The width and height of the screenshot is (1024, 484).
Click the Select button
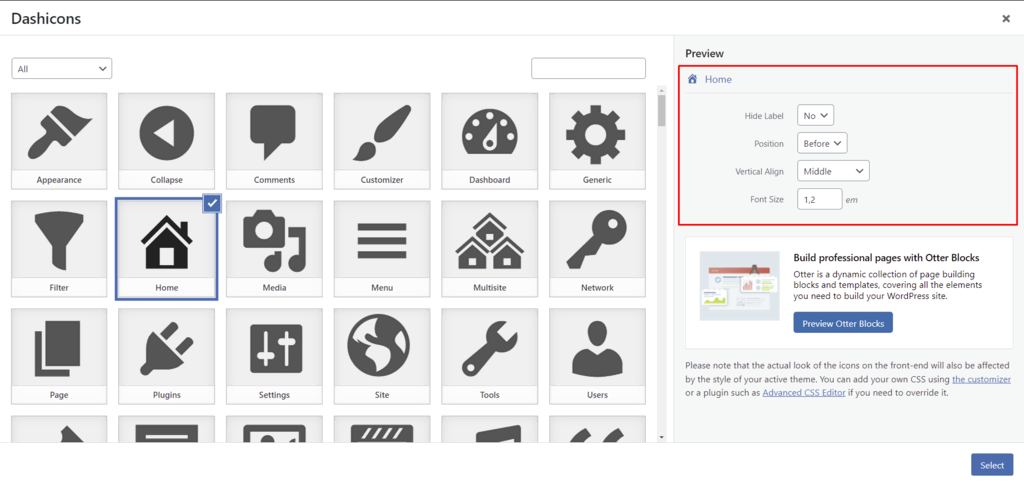pos(992,465)
